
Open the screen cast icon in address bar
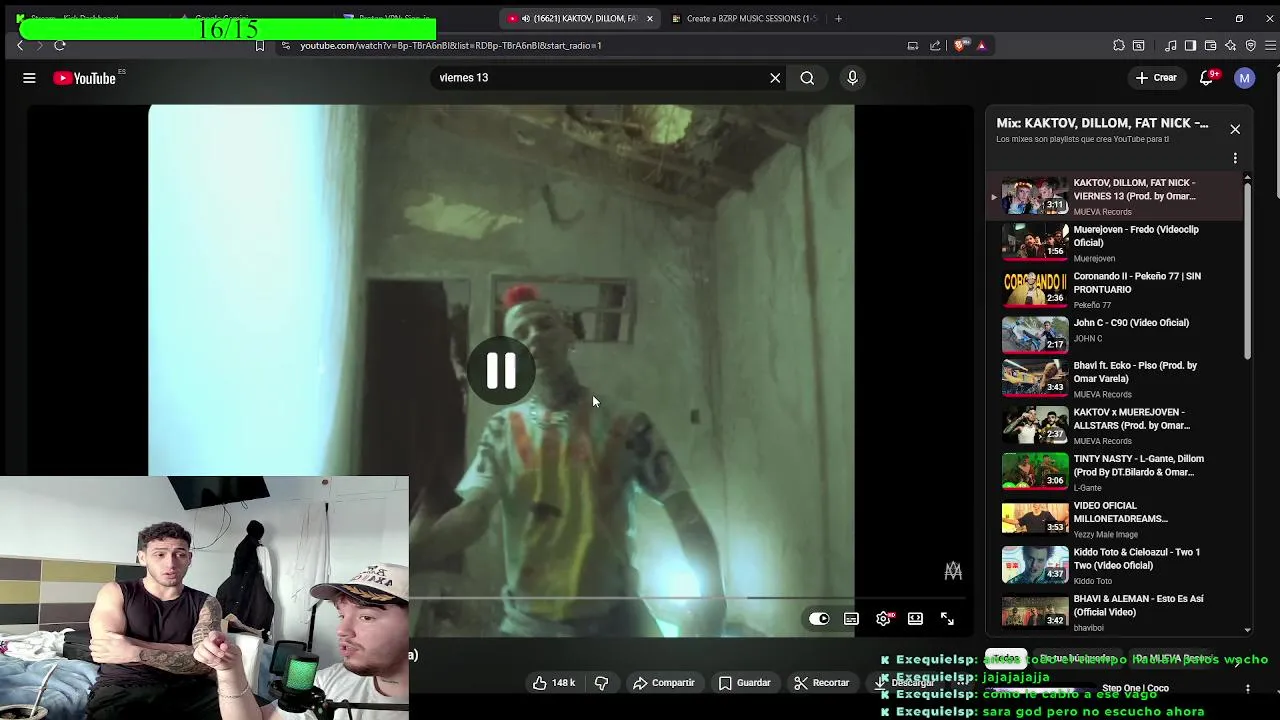[912, 45]
